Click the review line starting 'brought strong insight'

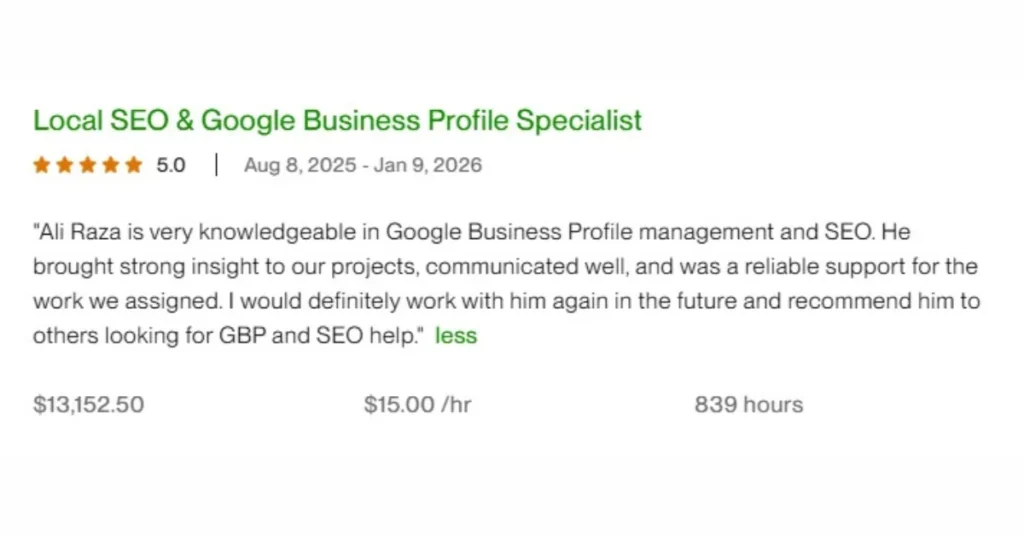pyautogui.click(x=505, y=267)
